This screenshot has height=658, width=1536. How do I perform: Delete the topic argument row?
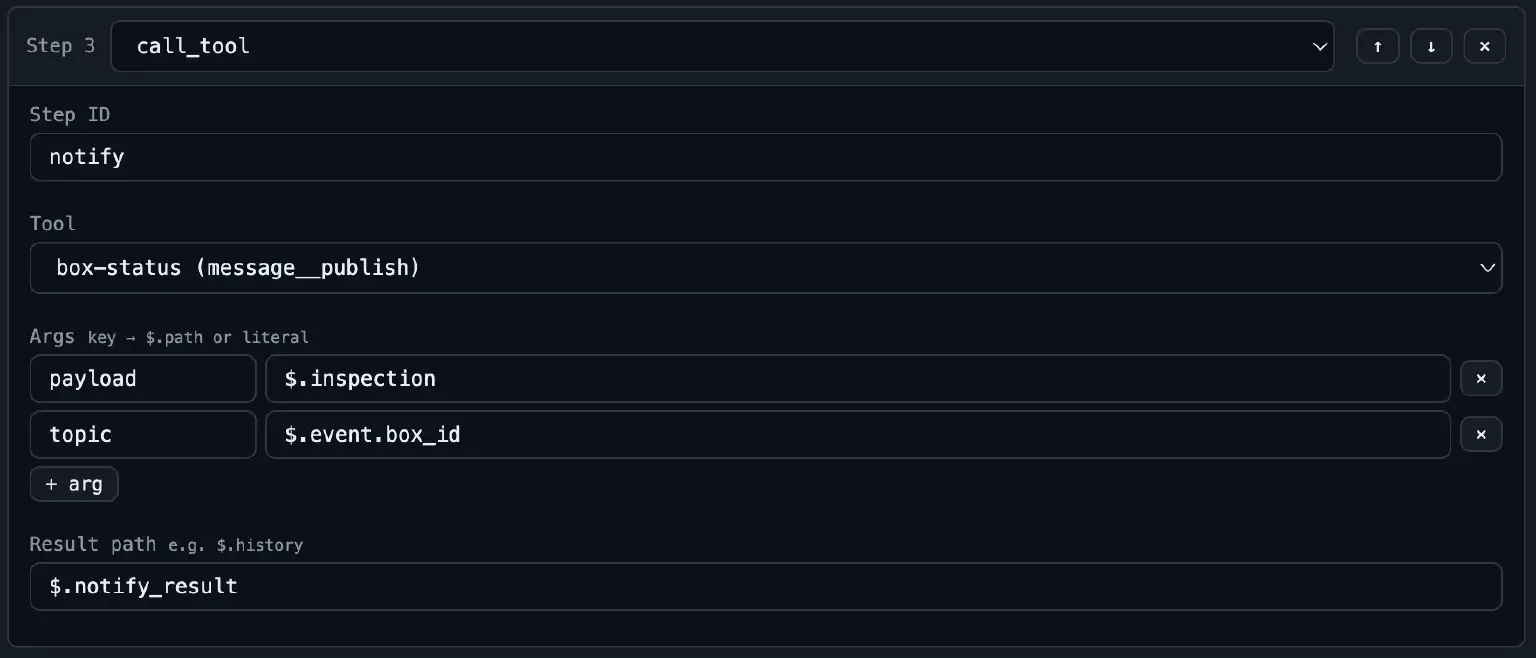[x=1481, y=435]
